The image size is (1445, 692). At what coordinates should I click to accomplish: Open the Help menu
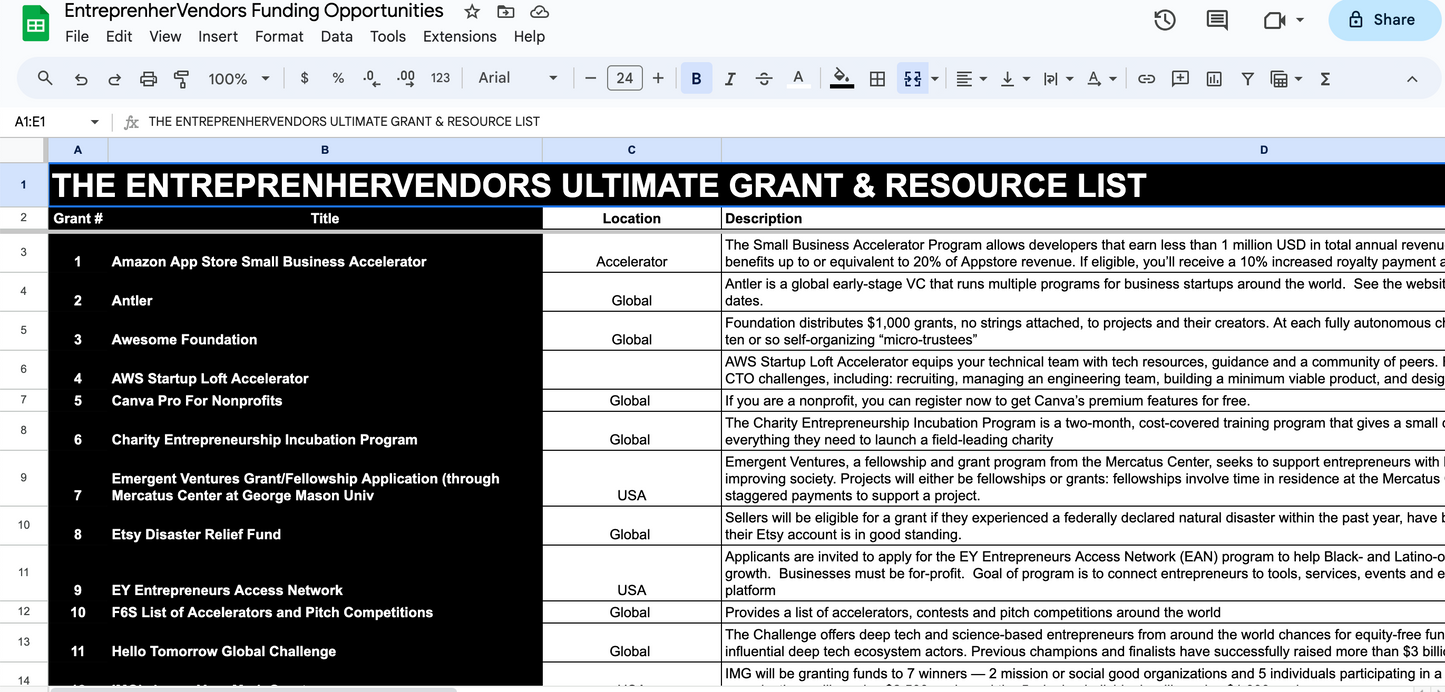pos(529,36)
